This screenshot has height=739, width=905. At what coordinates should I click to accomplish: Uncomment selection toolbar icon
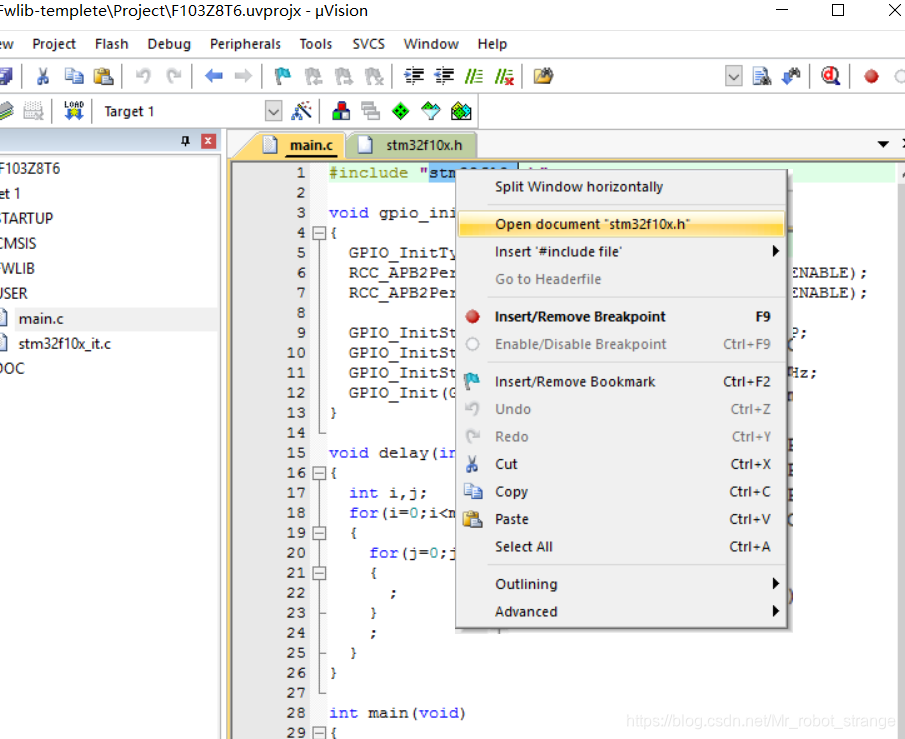point(504,76)
